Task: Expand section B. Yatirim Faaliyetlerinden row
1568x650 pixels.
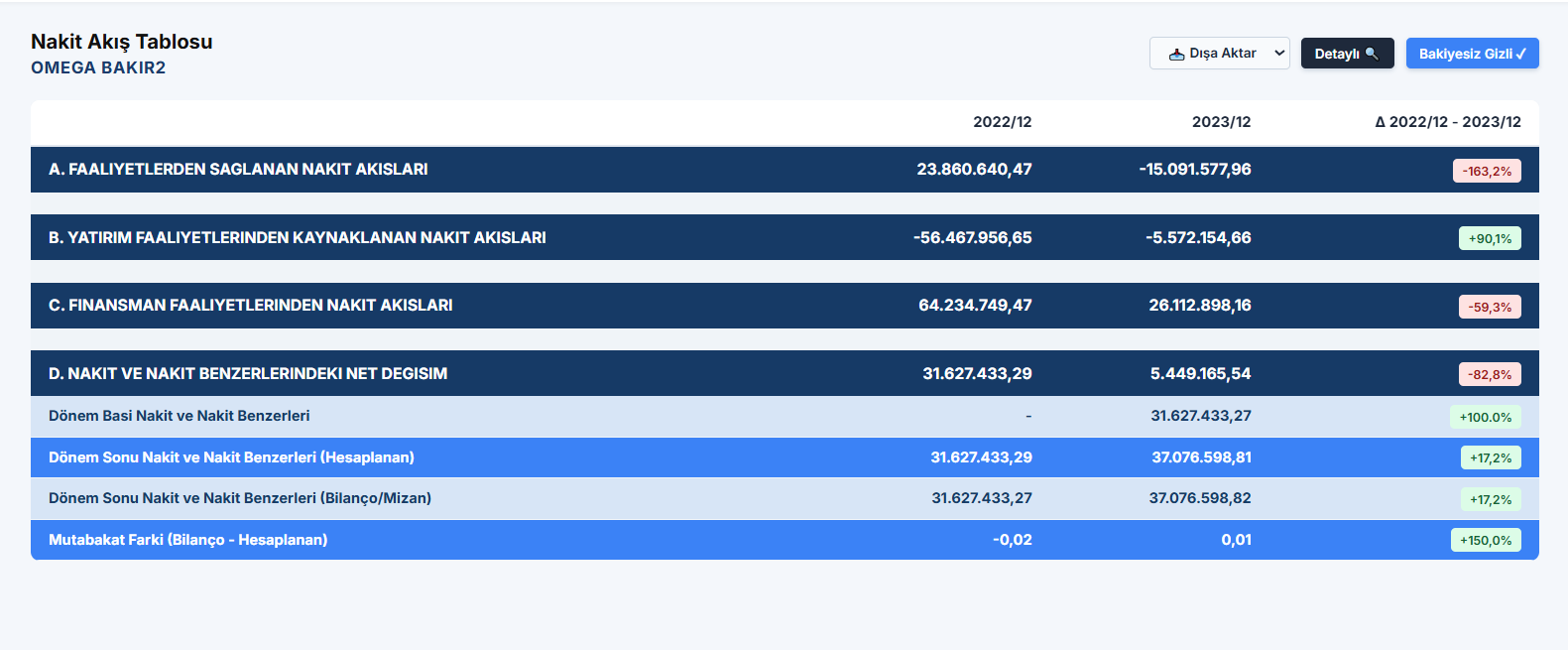Action: pyautogui.click(x=784, y=237)
